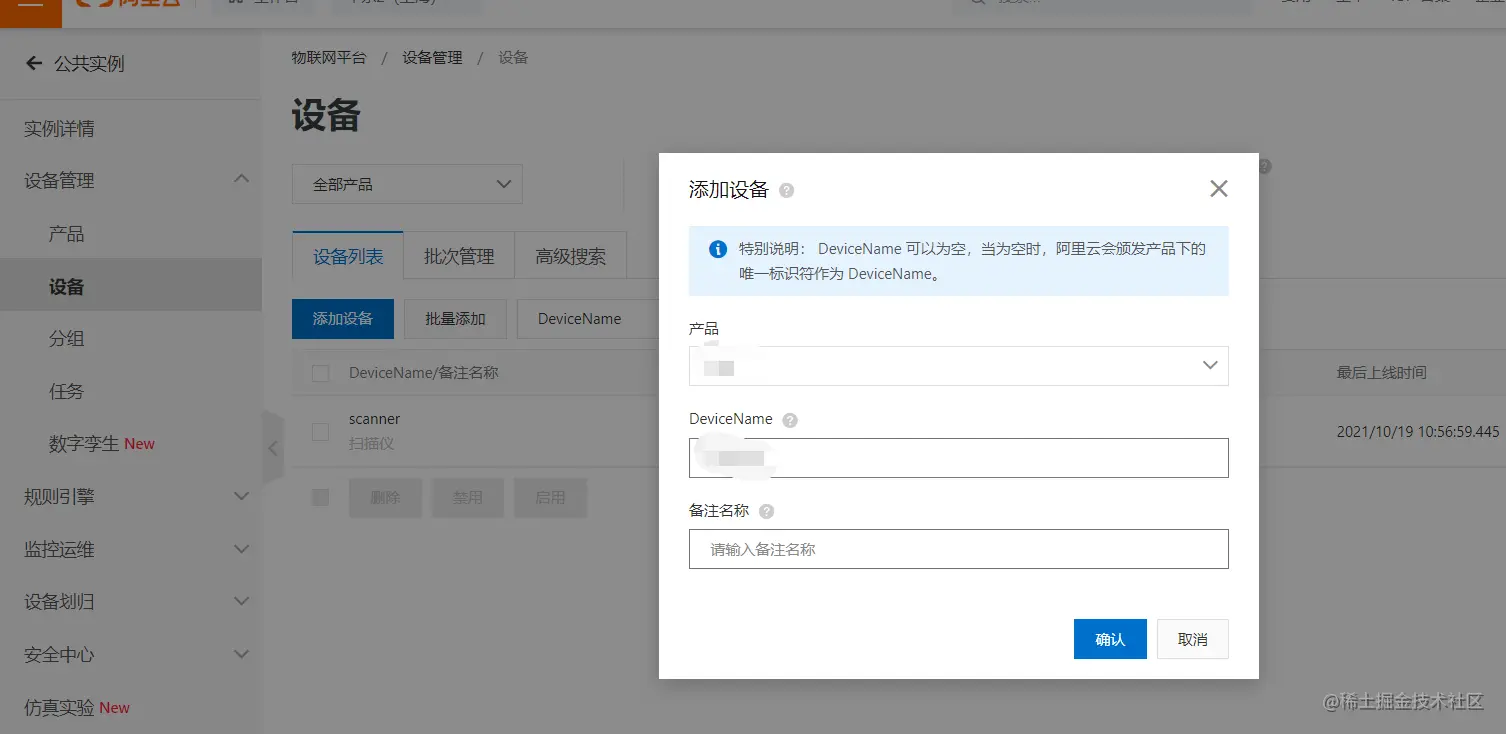The image size is (1506, 734).
Task: Click the scanner device name
Action: [374, 419]
